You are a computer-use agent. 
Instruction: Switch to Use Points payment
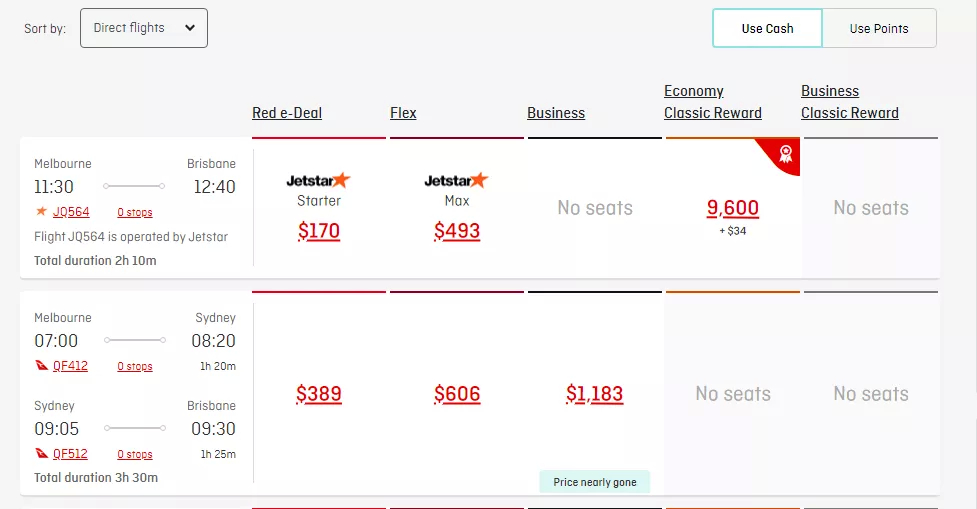click(x=879, y=28)
